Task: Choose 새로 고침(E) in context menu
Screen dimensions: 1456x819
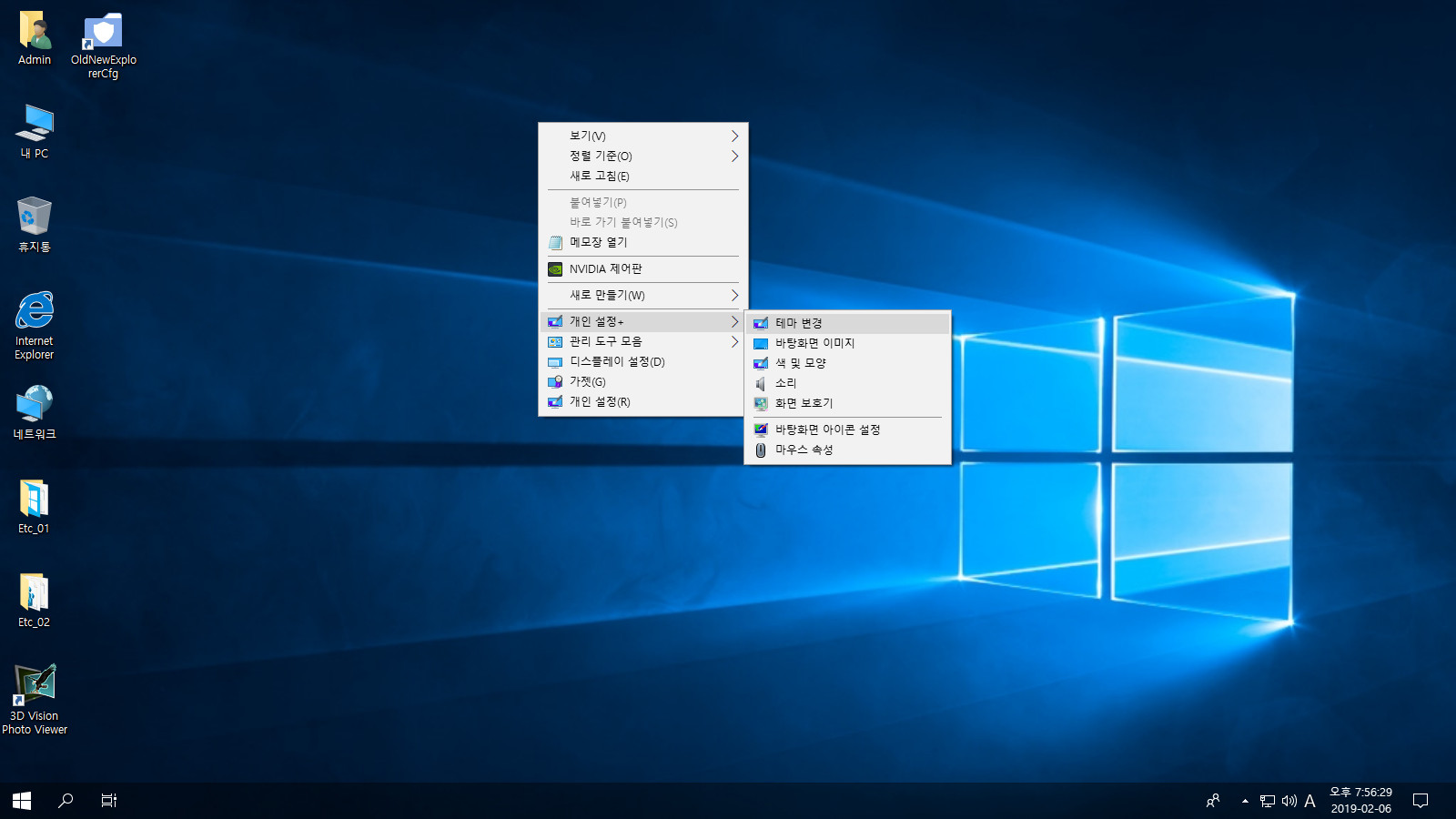Action: 643,176
